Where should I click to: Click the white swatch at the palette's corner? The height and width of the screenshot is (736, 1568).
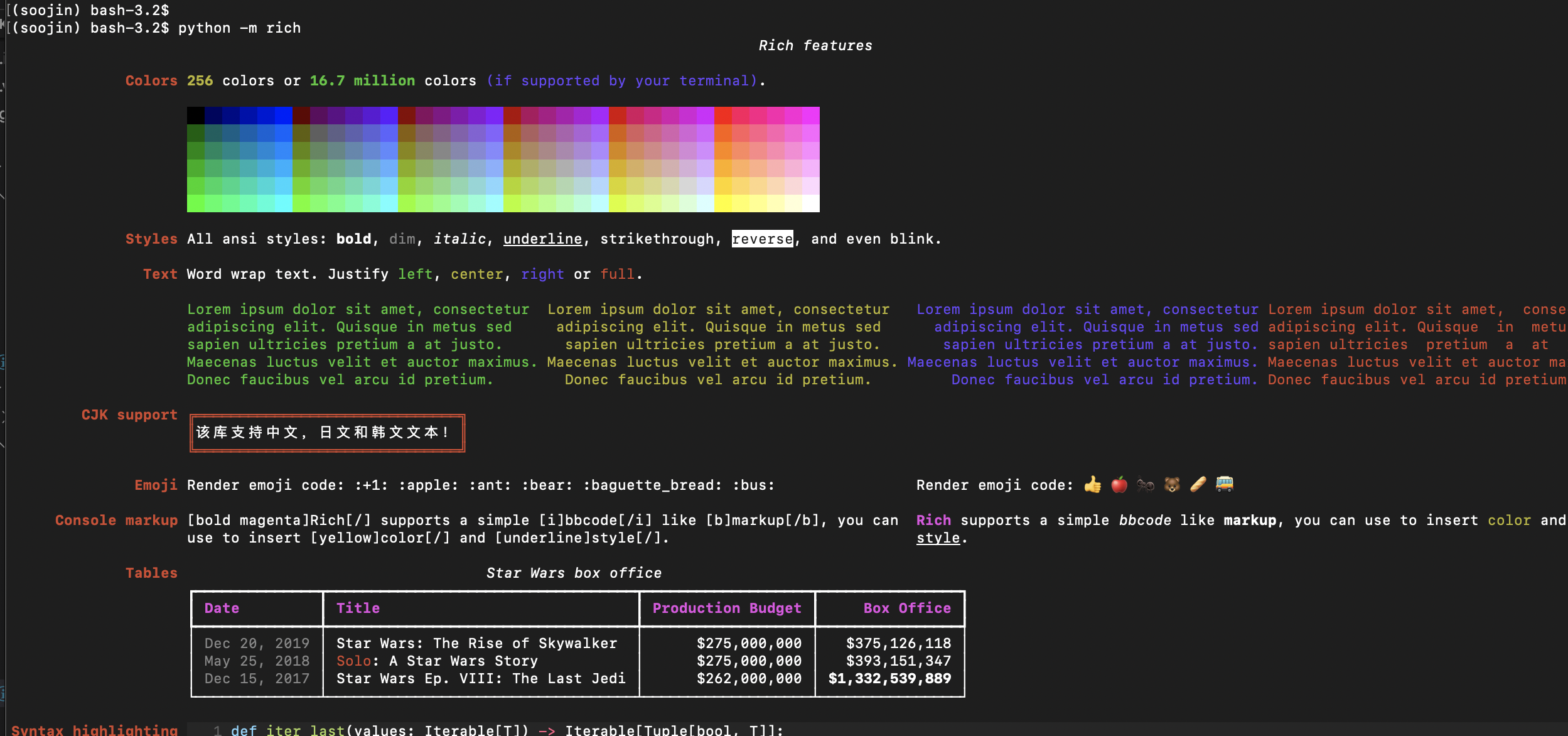click(810, 203)
